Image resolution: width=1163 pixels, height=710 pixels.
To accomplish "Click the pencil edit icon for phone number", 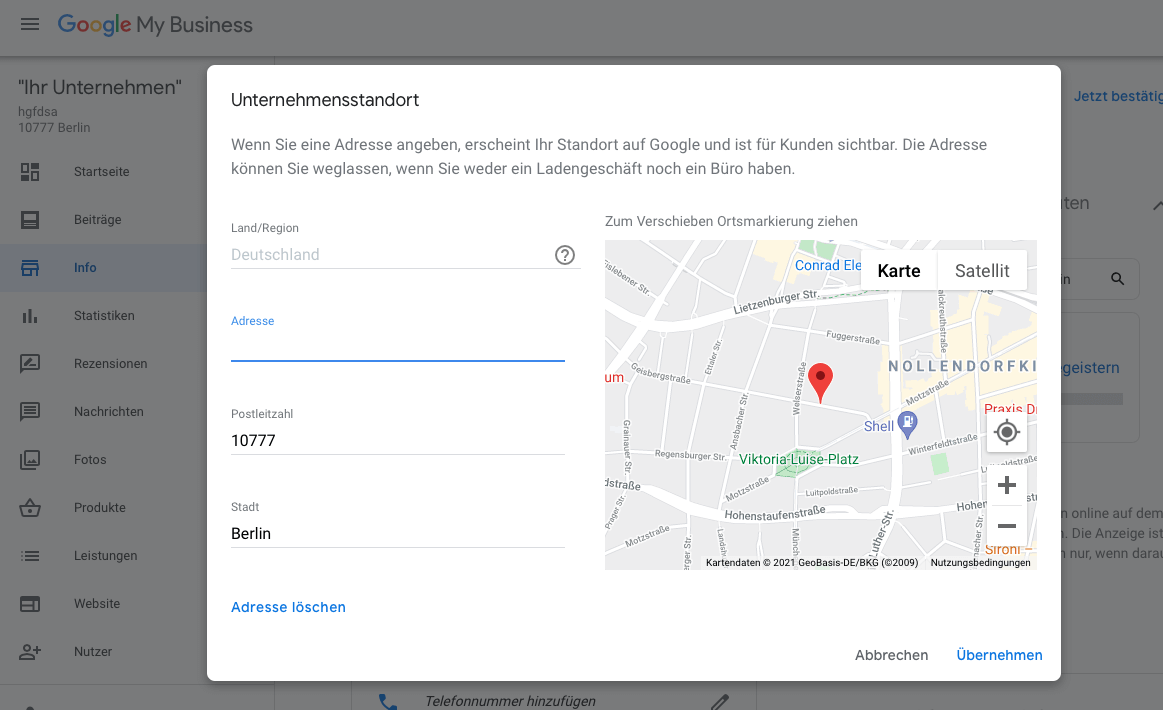I will tap(719, 701).
